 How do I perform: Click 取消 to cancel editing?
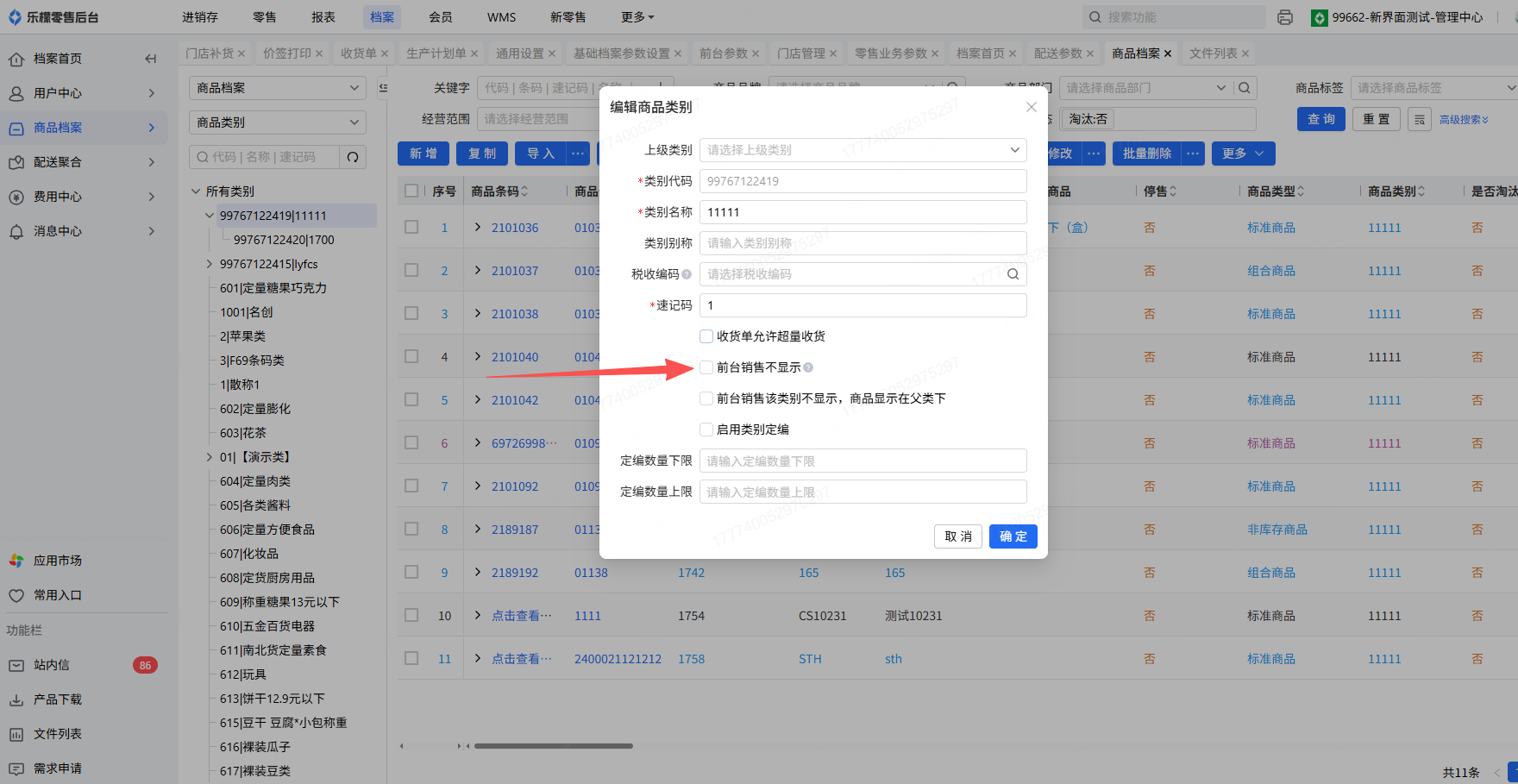point(957,536)
